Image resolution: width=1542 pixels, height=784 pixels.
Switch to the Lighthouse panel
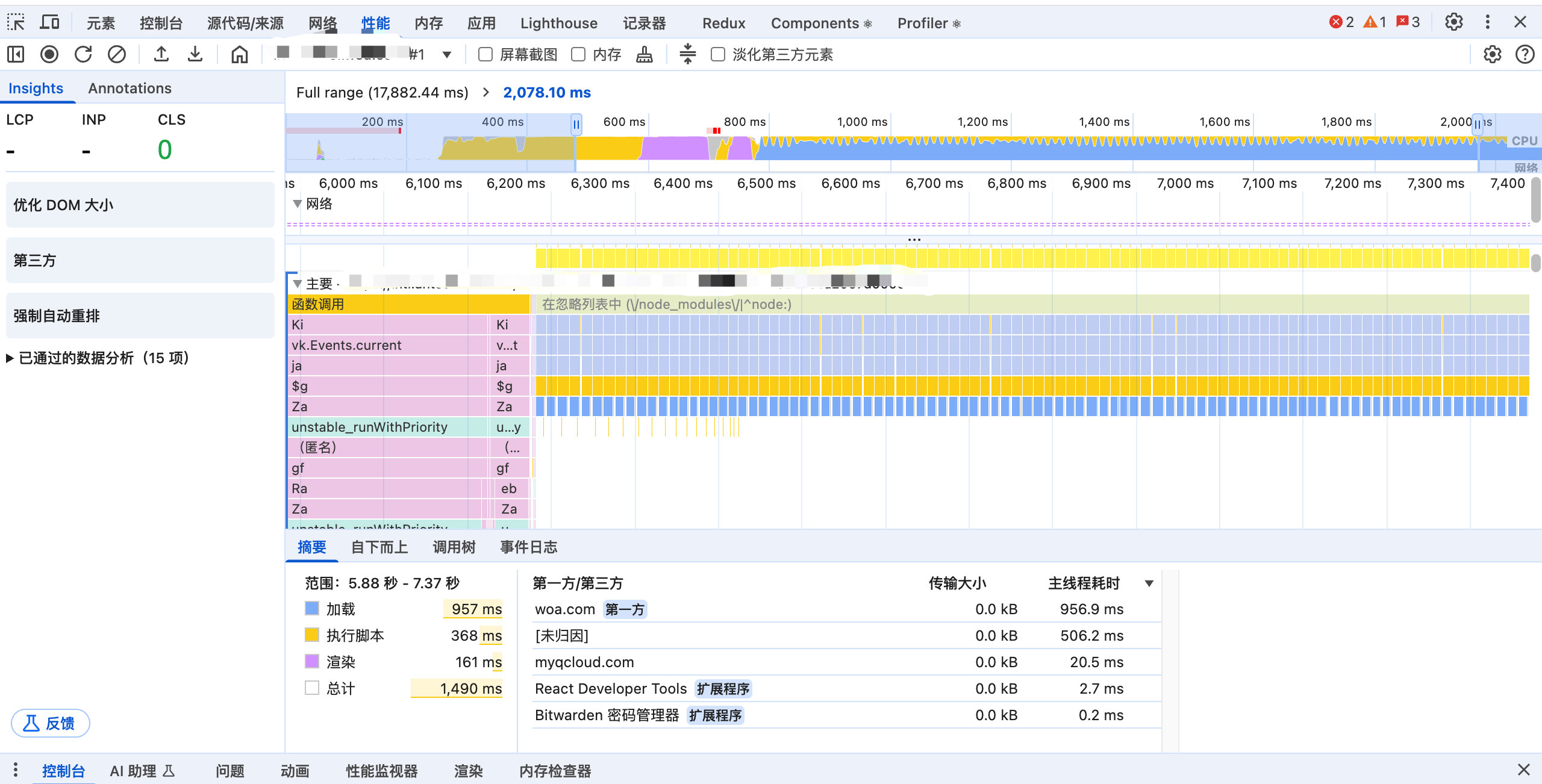click(558, 23)
